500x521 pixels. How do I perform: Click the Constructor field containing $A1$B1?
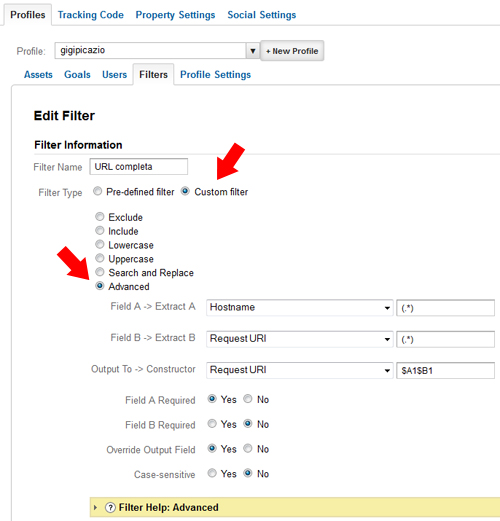click(445, 370)
